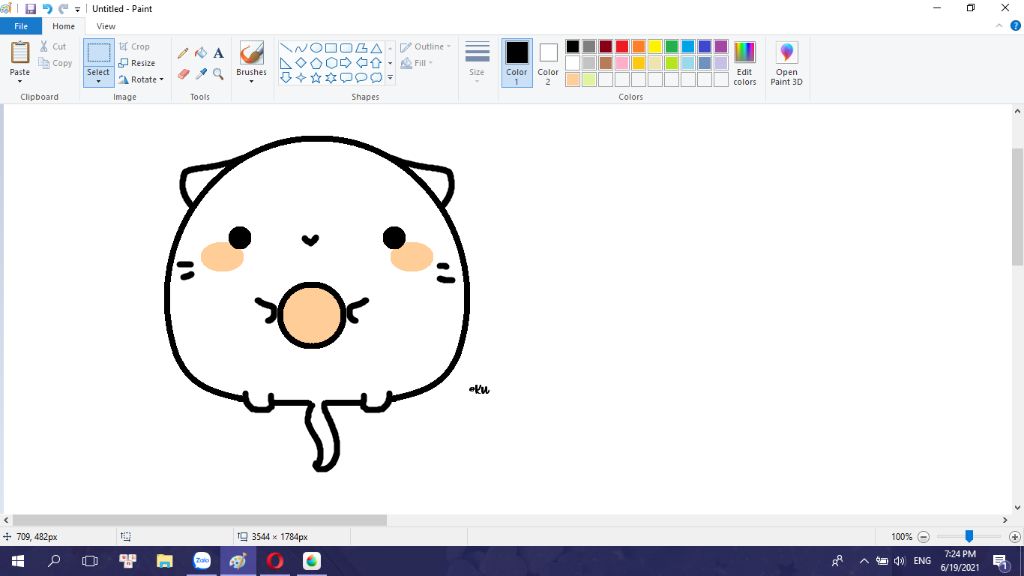1024x576 pixels.
Task: Click the vertical canvas scrollbar thumb
Action: tap(1017, 206)
